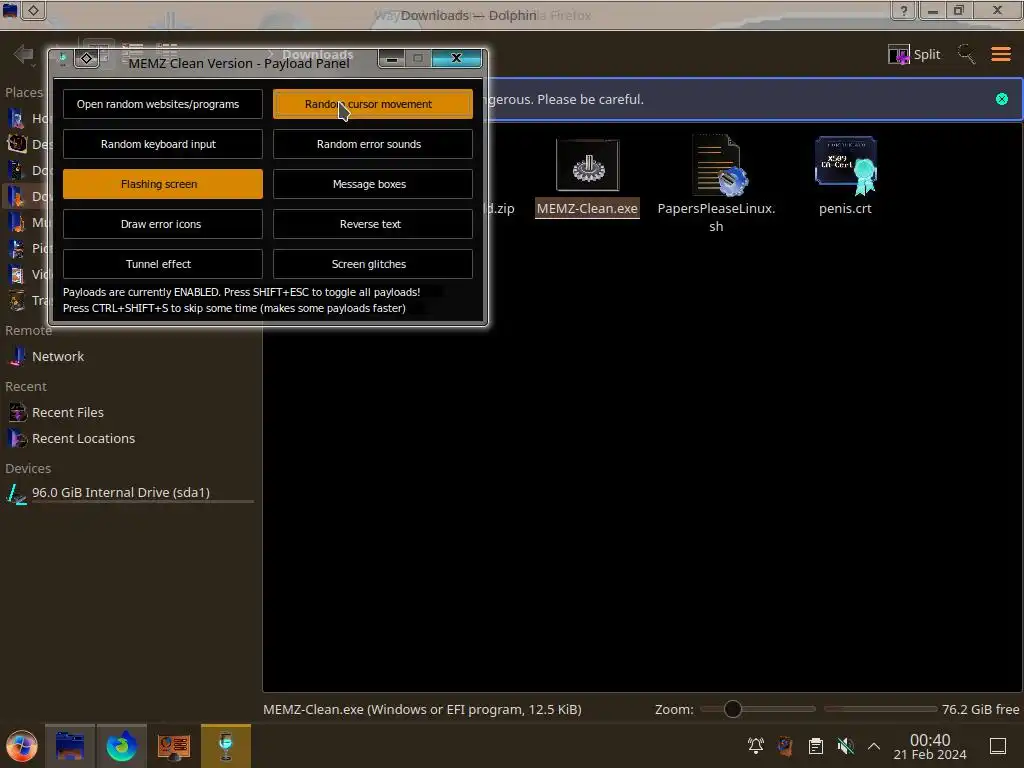Click the Dolphin title bar diamond pin icon
The image size is (1024, 768).
coord(33,10)
